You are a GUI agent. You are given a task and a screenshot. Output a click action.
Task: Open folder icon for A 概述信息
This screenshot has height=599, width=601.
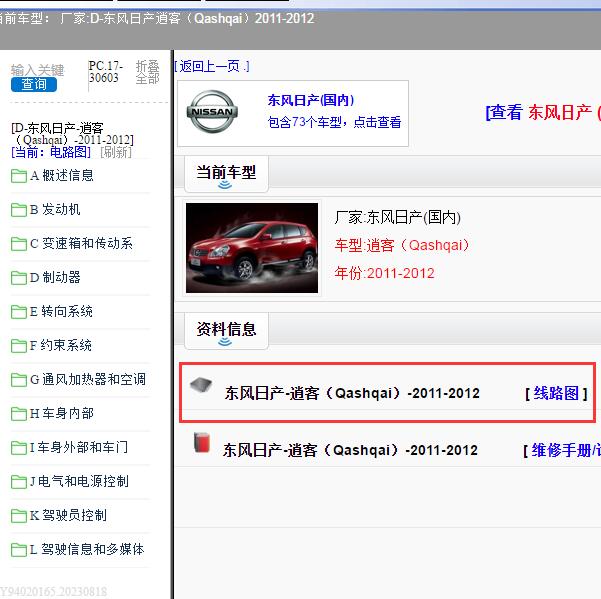[19, 176]
